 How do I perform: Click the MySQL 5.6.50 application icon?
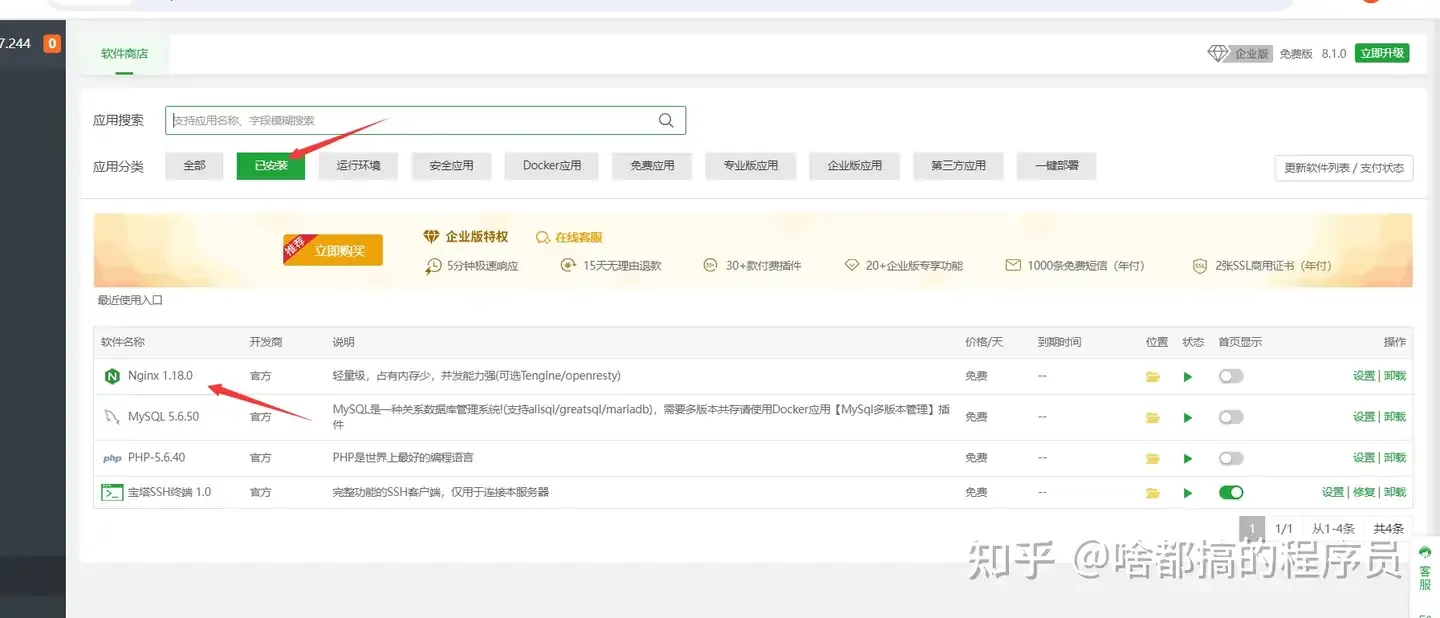pyautogui.click(x=111, y=417)
